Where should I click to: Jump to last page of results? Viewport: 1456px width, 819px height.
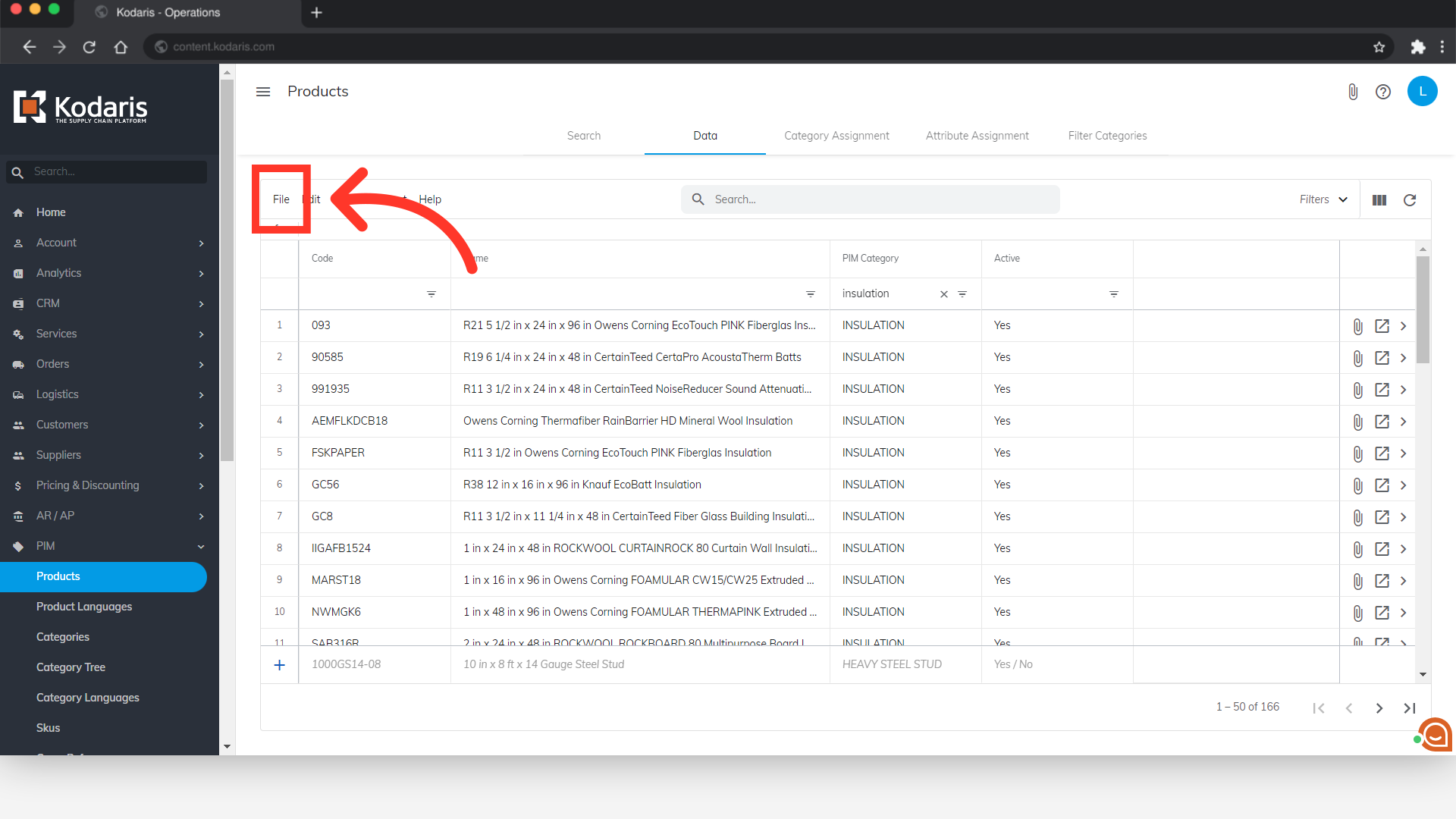click(1410, 708)
